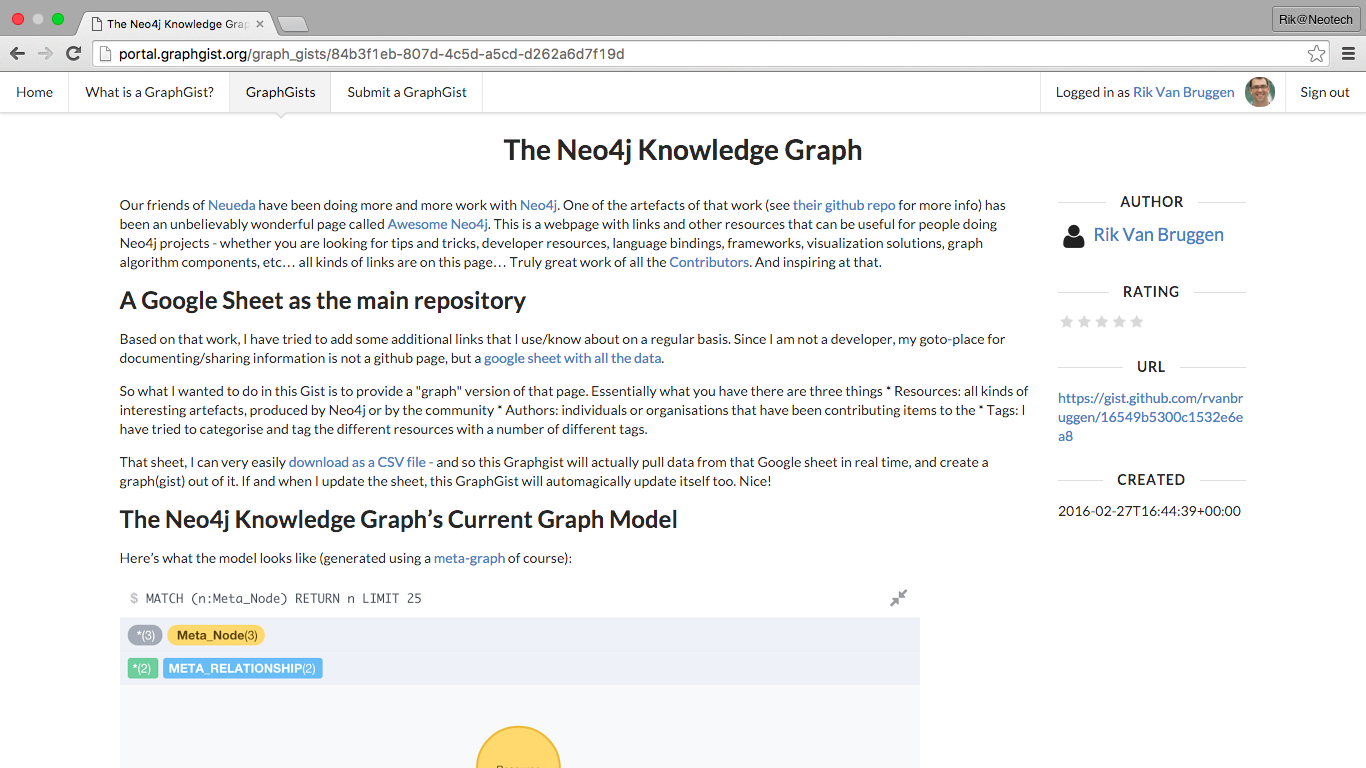Click the MATCH Cypher query text

coord(284,599)
